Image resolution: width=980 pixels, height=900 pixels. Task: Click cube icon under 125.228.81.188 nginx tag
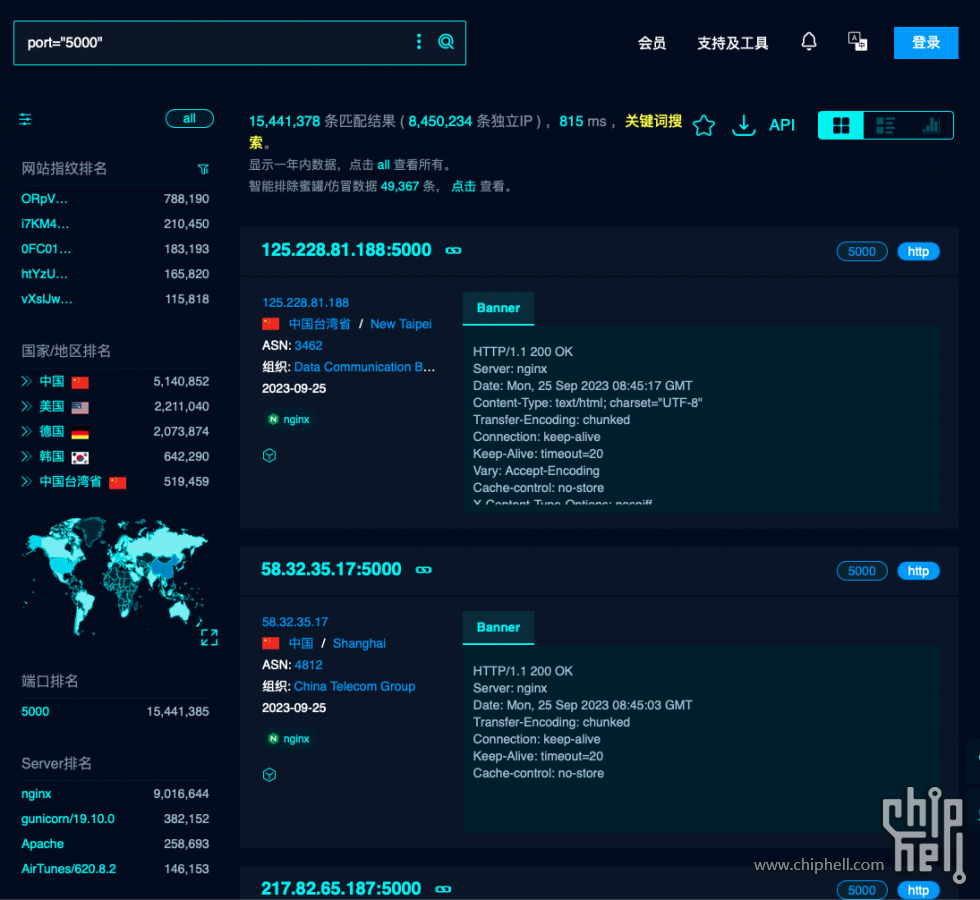[x=269, y=456]
